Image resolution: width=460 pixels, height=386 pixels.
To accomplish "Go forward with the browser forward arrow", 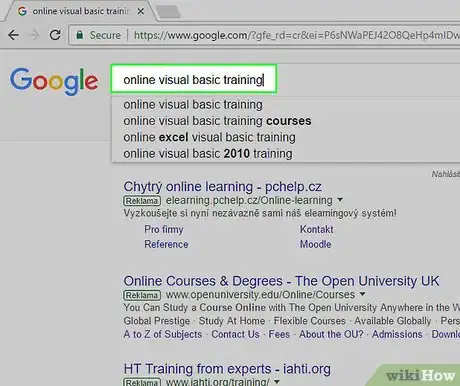I will click(34, 35).
